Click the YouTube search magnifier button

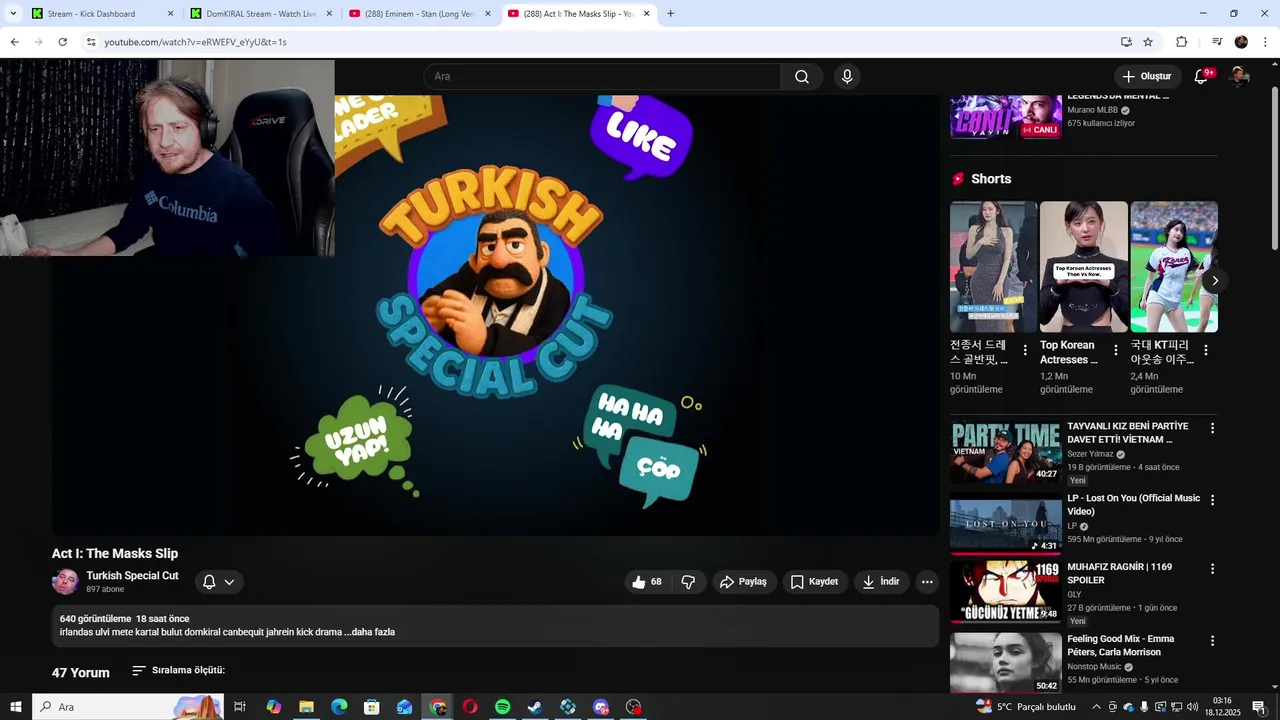[802, 77]
